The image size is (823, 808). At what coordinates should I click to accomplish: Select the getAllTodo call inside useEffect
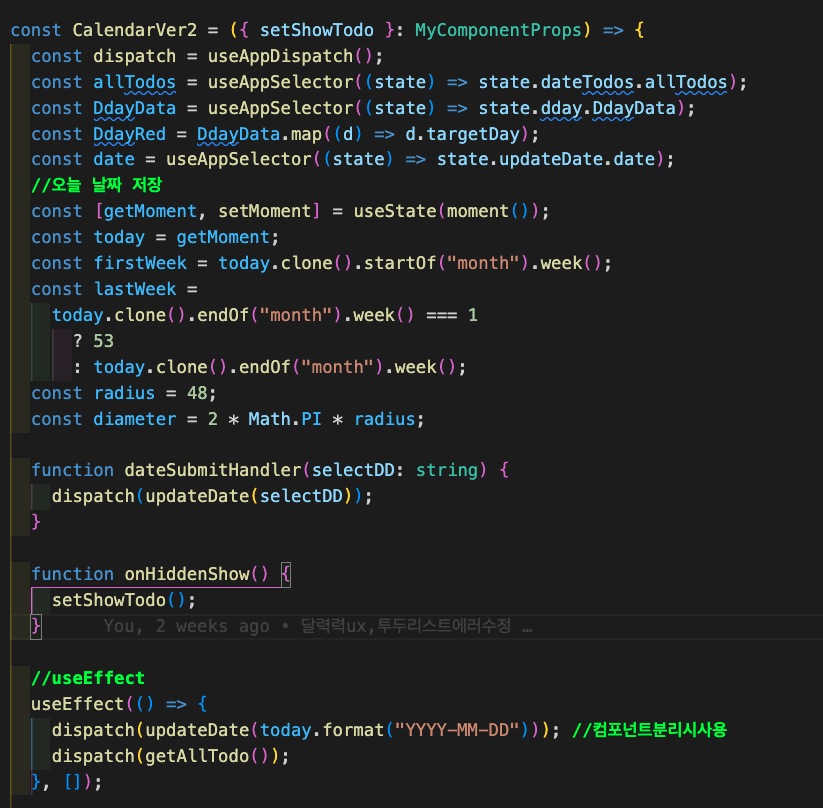click(200, 756)
